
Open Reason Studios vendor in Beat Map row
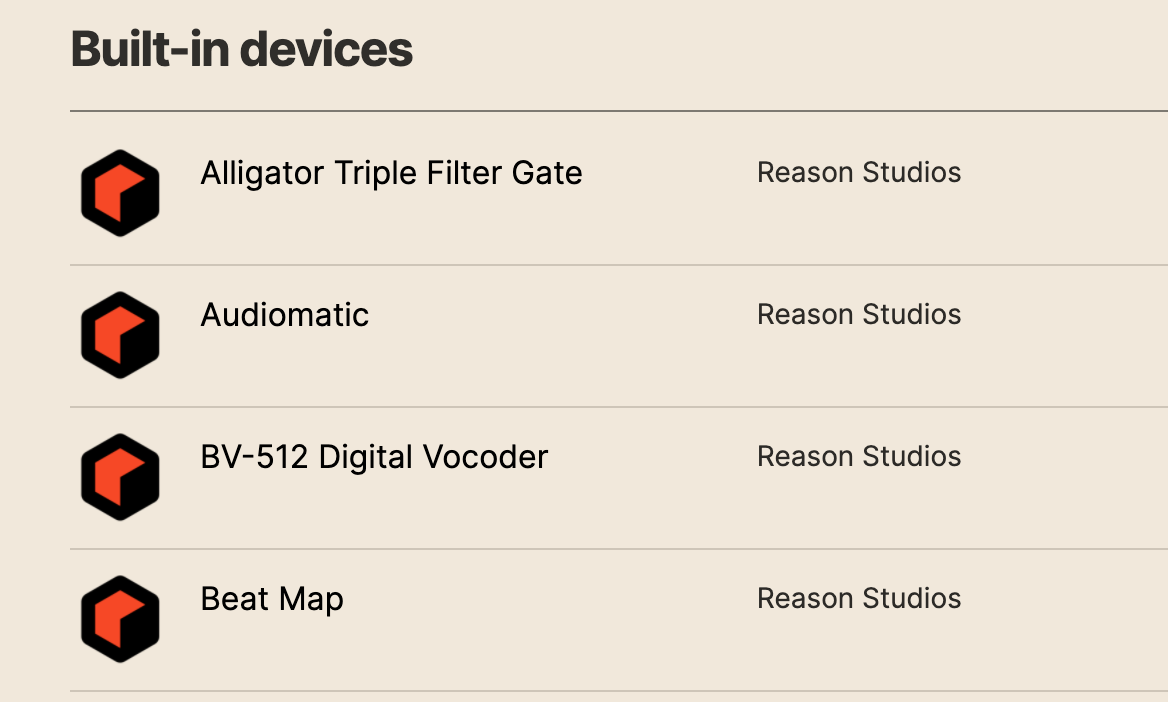[x=859, y=598]
